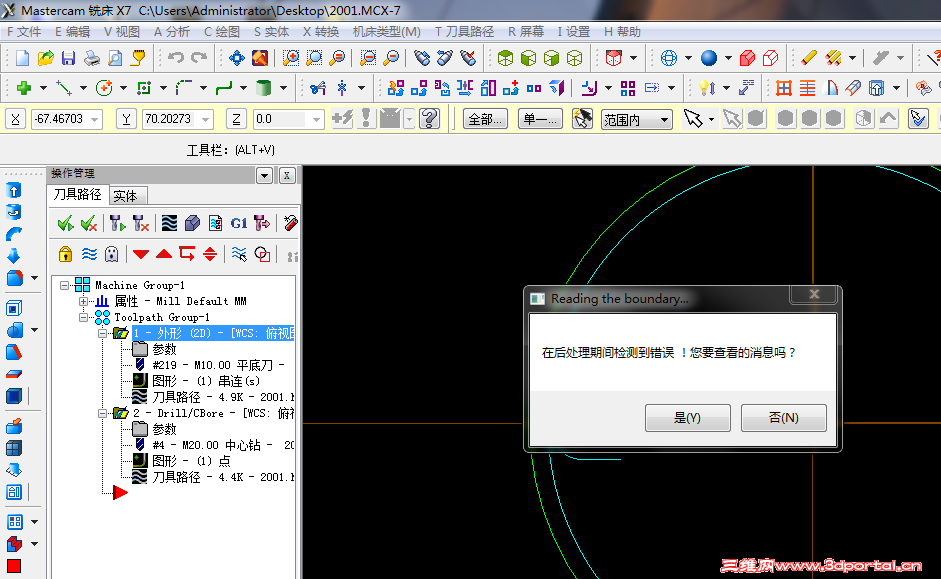This screenshot has height=579, width=941.
Task: Select 图形 - (1) 点 entry
Action: coord(191,461)
